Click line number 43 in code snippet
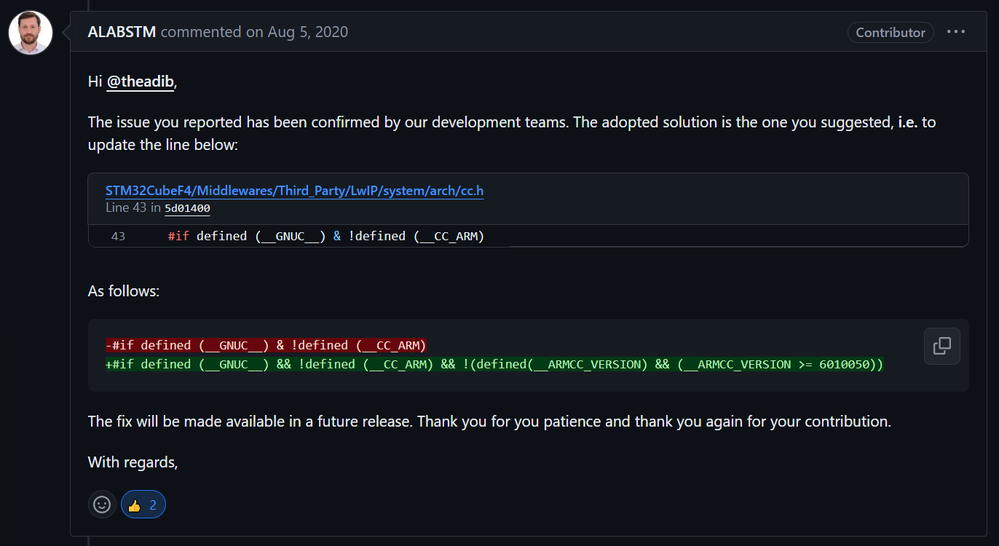This screenshot has height=546, width=999. pos(118,236)
